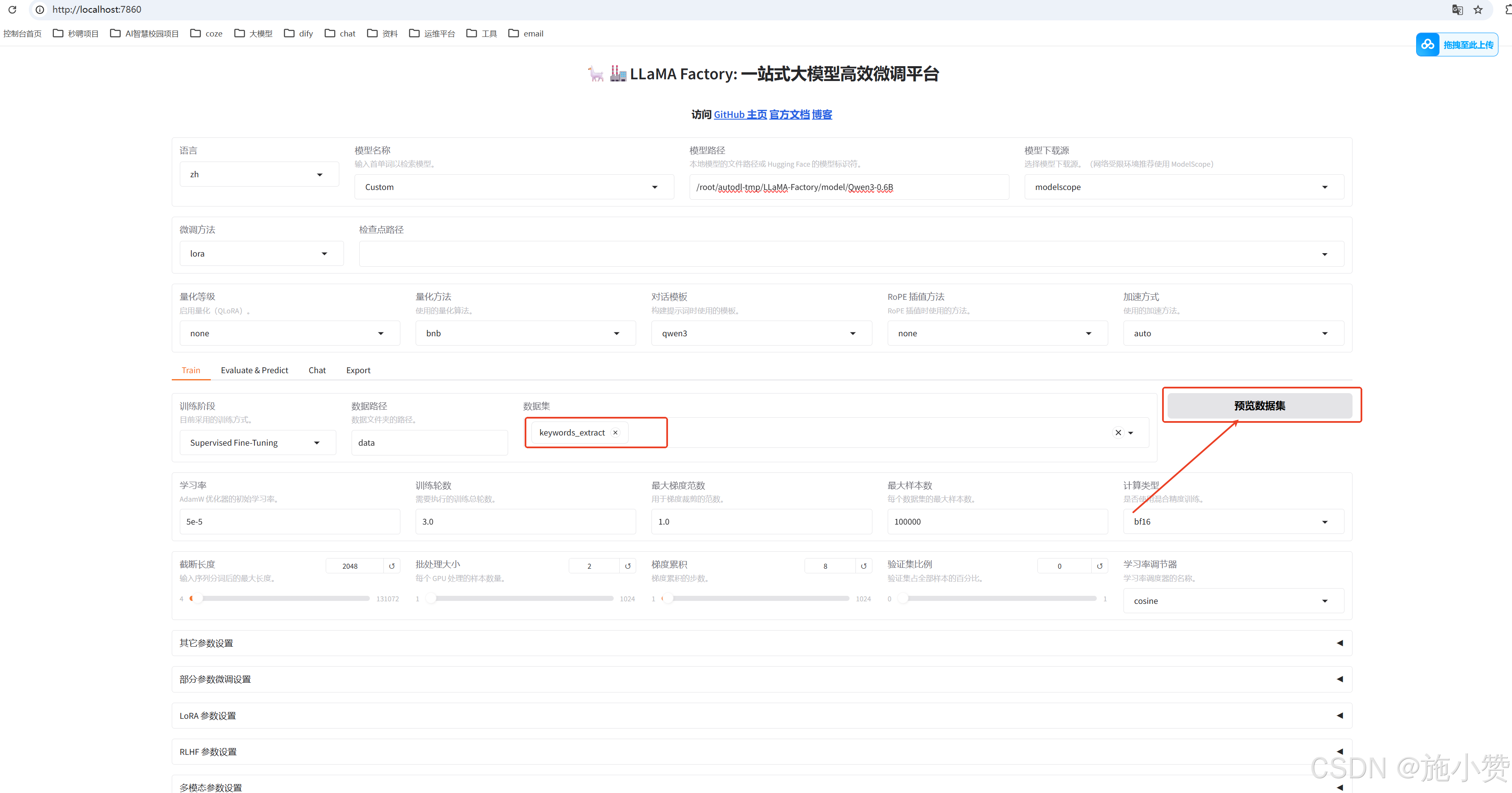1512x793 pixels.
Task: Open the 资料 bookmark folder
Action: [383, 34]
